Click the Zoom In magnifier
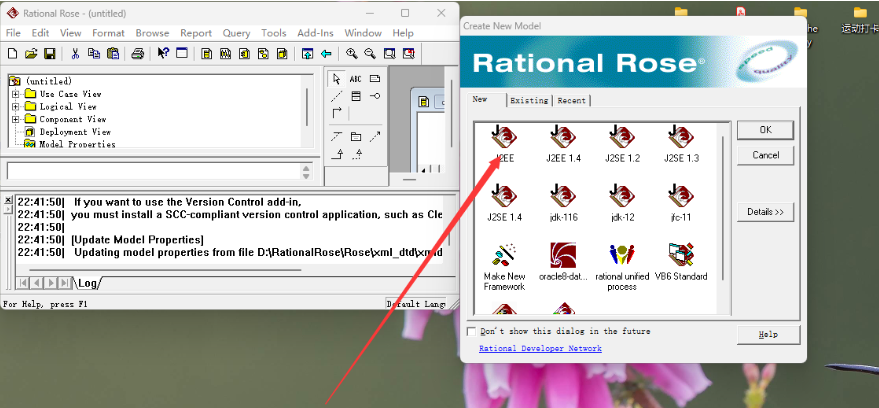This screenshot has width=879, height=408. coord(351,54)
